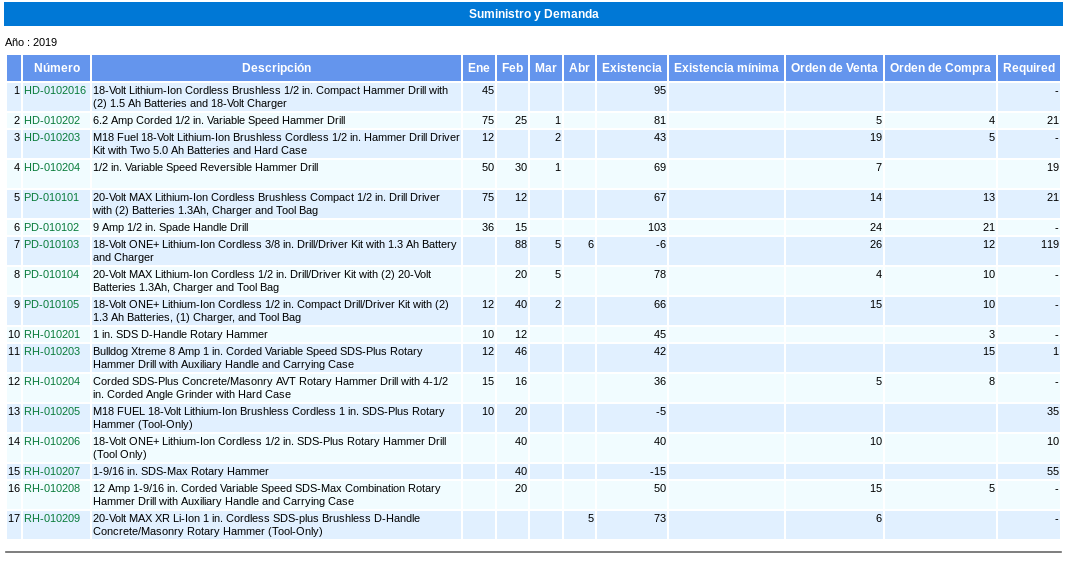Open item link PD-010103

(51, 244)
